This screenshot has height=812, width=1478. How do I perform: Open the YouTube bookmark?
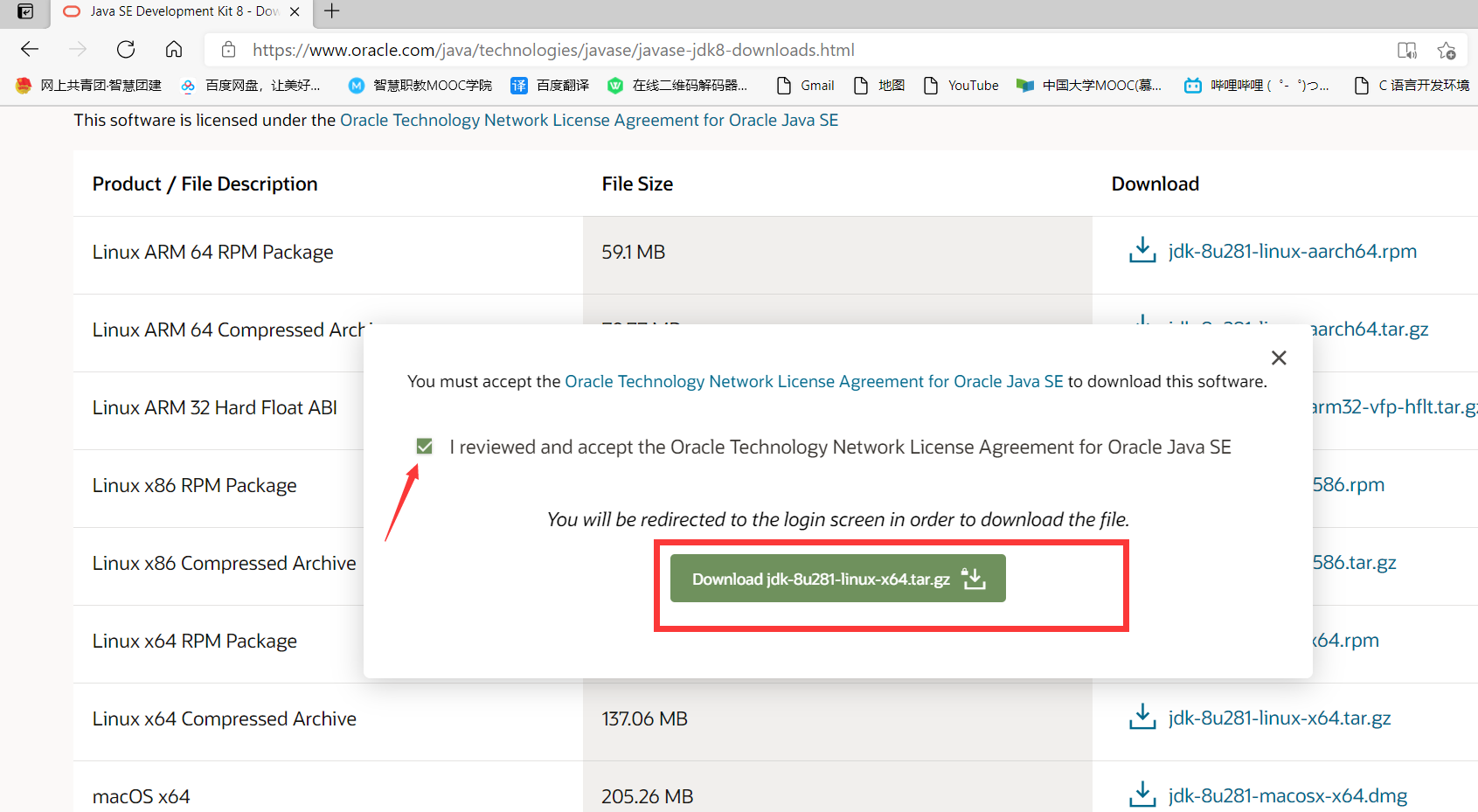[961, 85]
